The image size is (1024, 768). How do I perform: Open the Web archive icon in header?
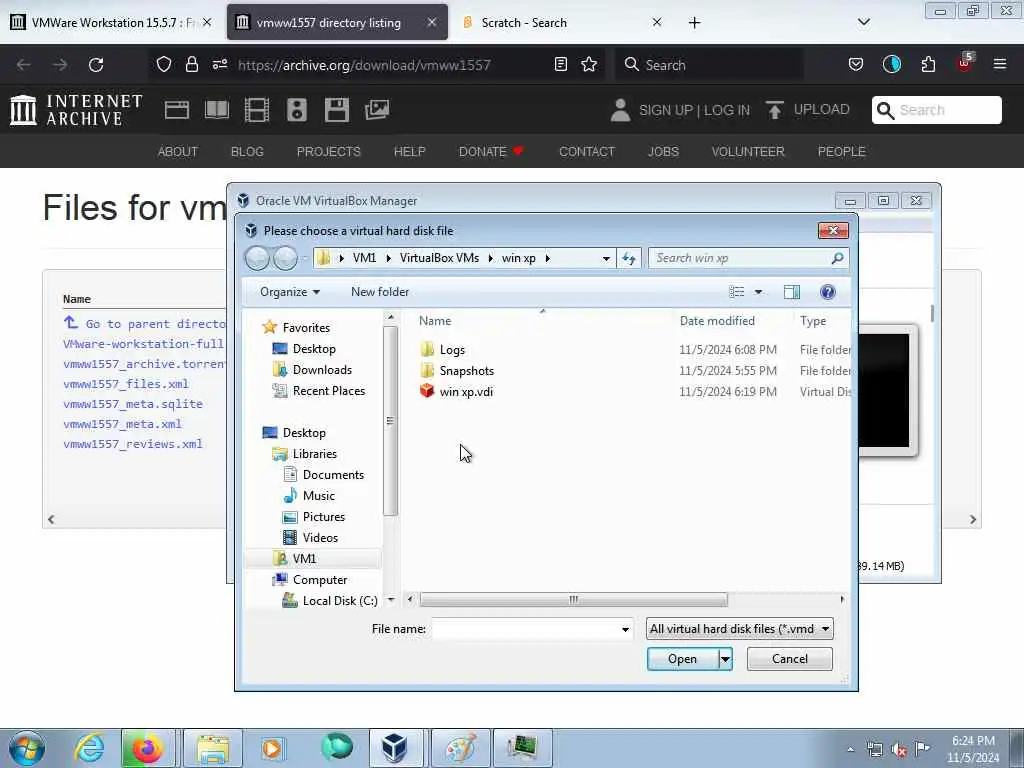[x=176, y=110]
